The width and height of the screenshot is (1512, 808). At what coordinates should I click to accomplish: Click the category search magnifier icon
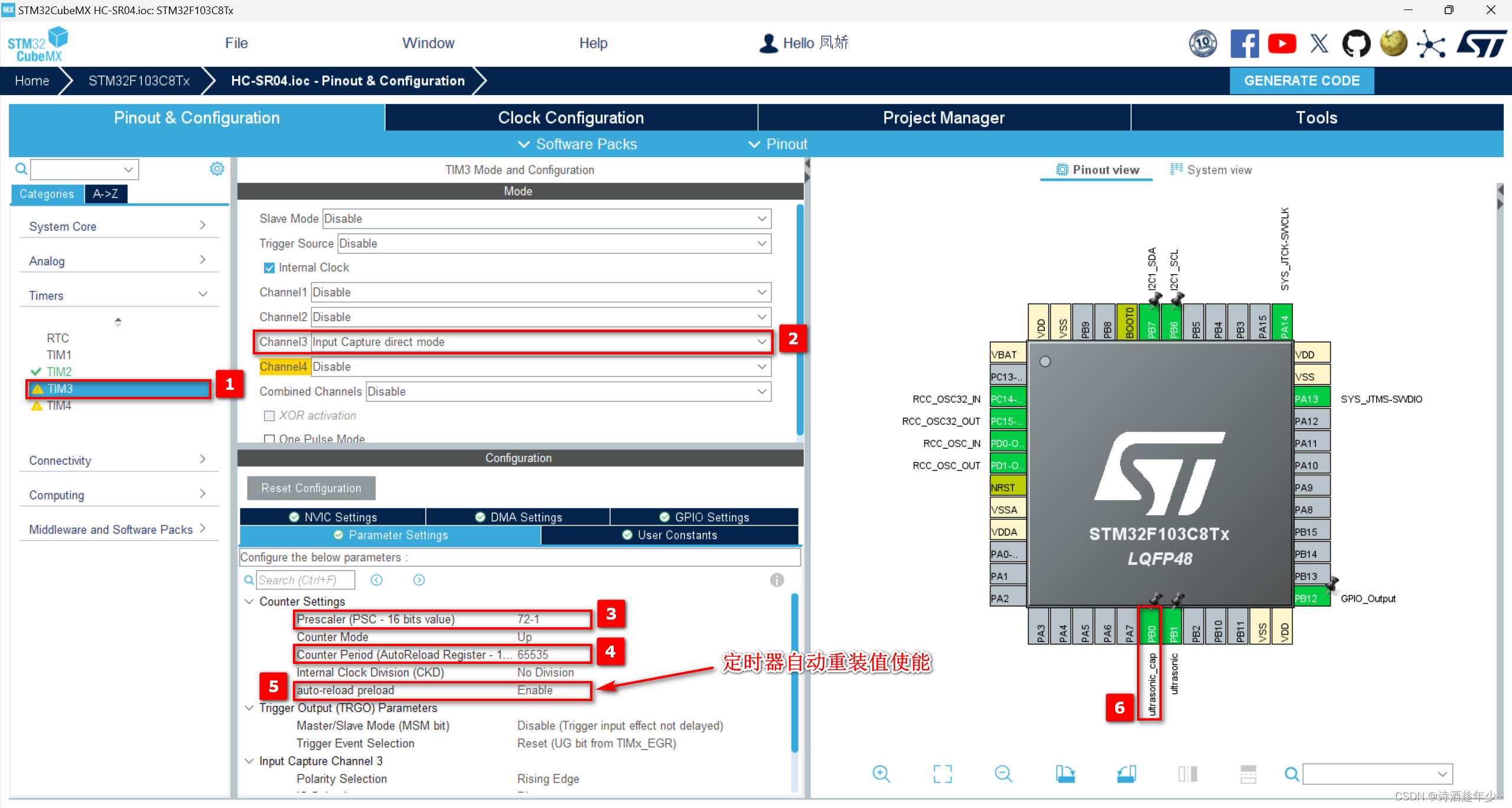coord(21,170)
